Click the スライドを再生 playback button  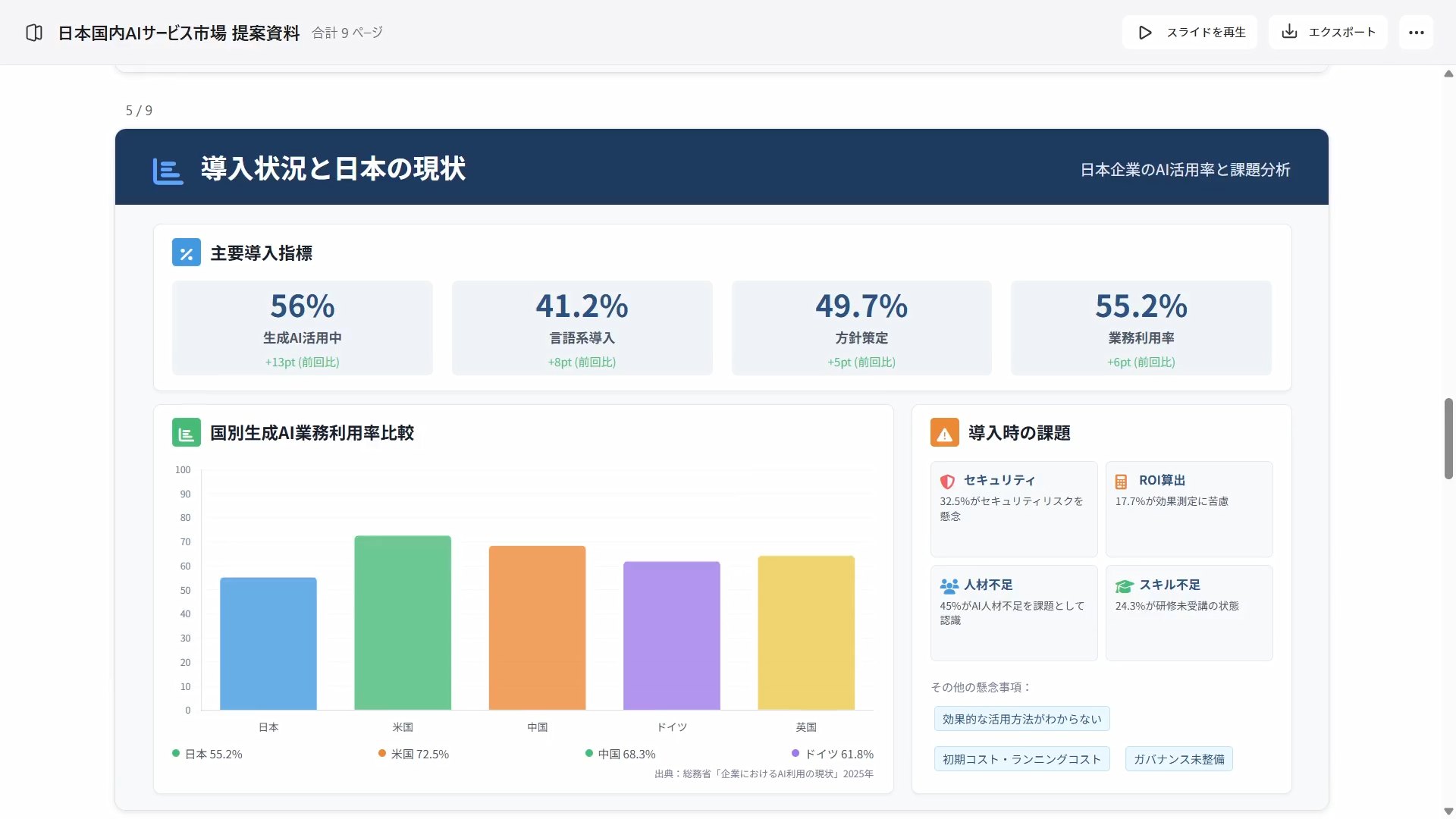(1189, 32)
